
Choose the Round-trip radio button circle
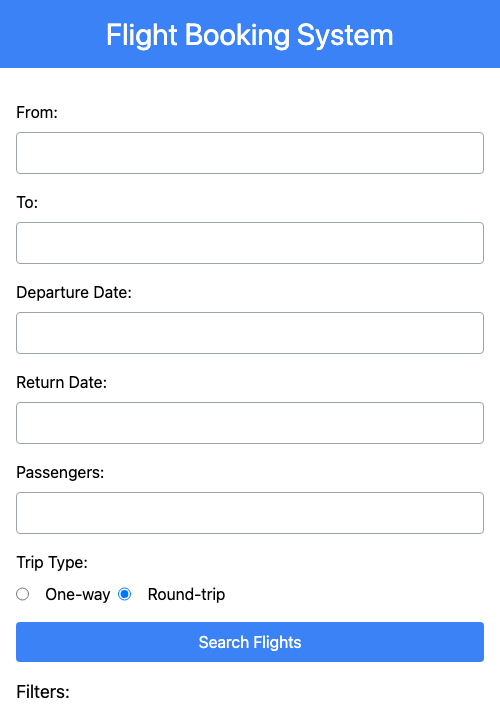pos(125,594)
